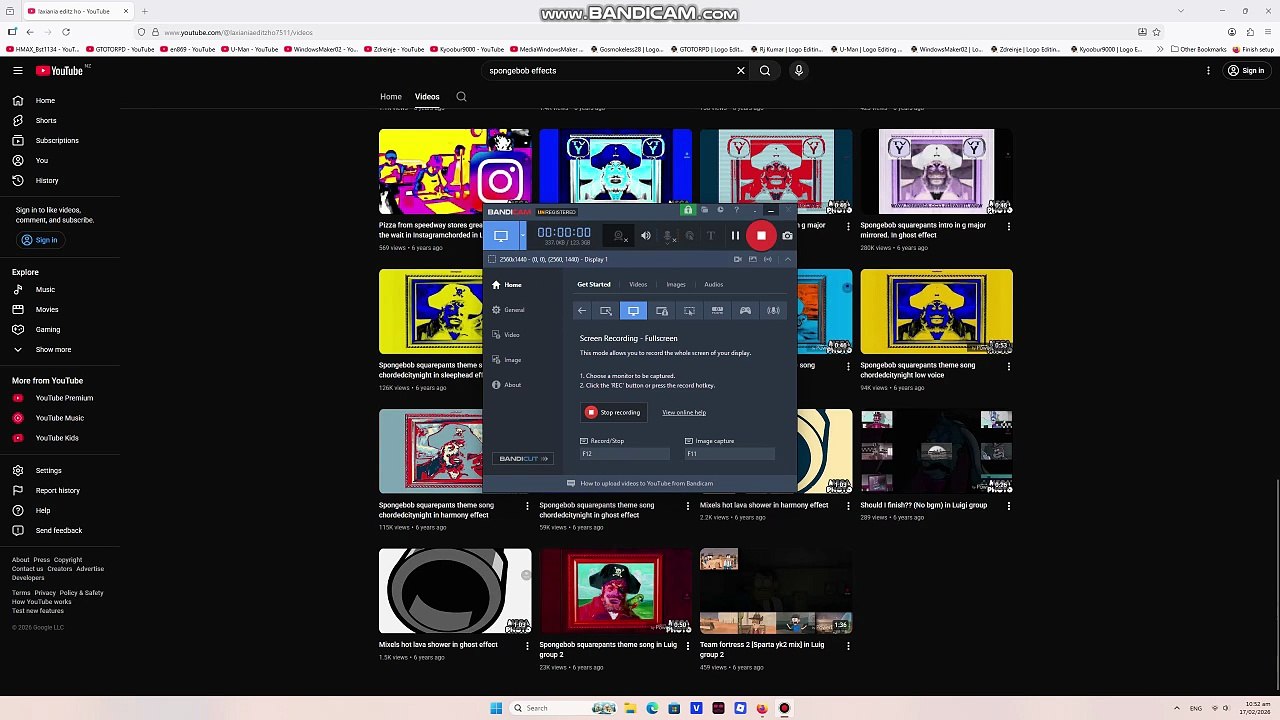Image resolution: width=1280 pixels, height=720 pixels.
Task: Select specific window lock recording mode
Action: click(662, 311)
